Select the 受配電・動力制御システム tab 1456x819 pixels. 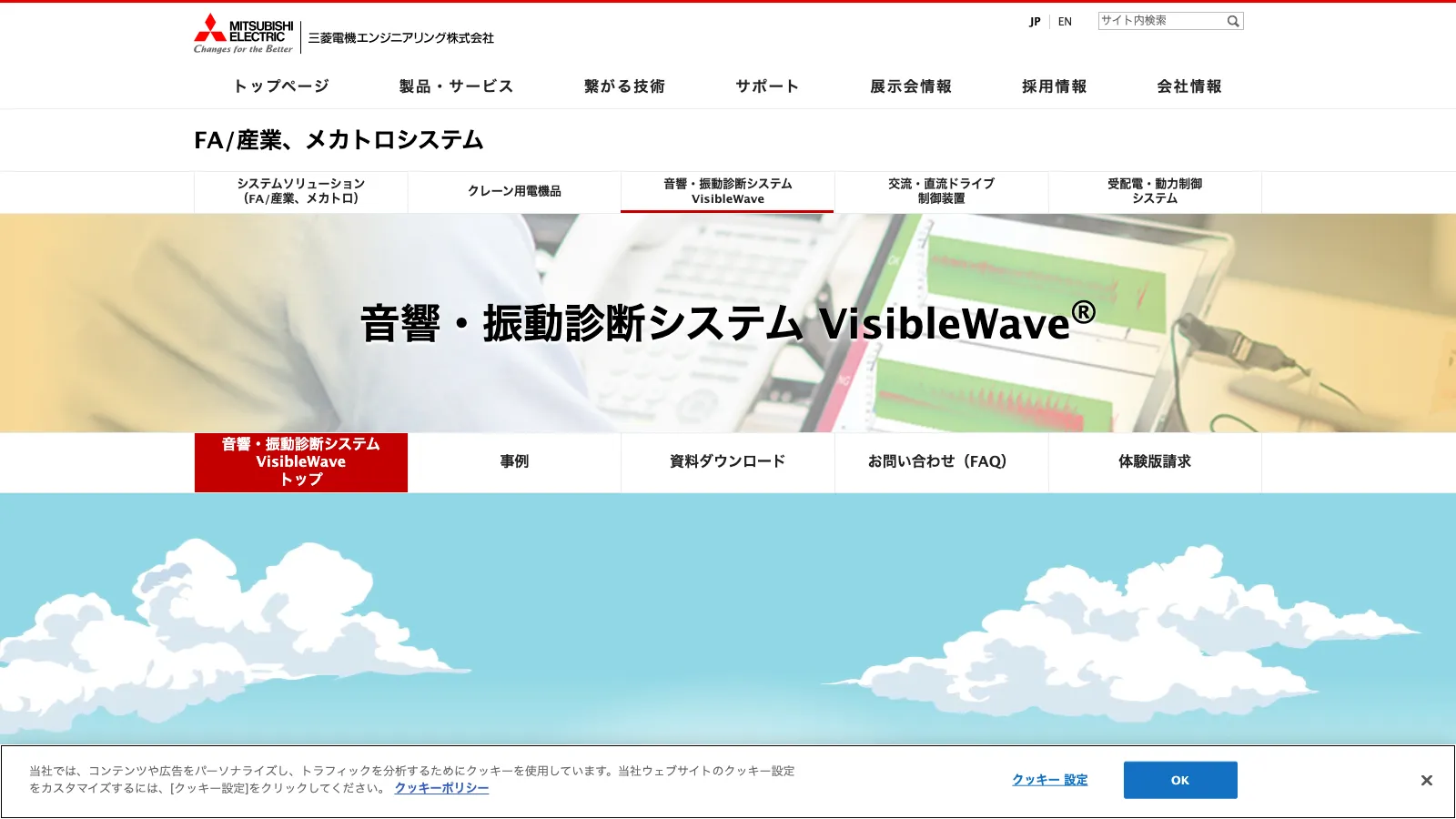1155,191
